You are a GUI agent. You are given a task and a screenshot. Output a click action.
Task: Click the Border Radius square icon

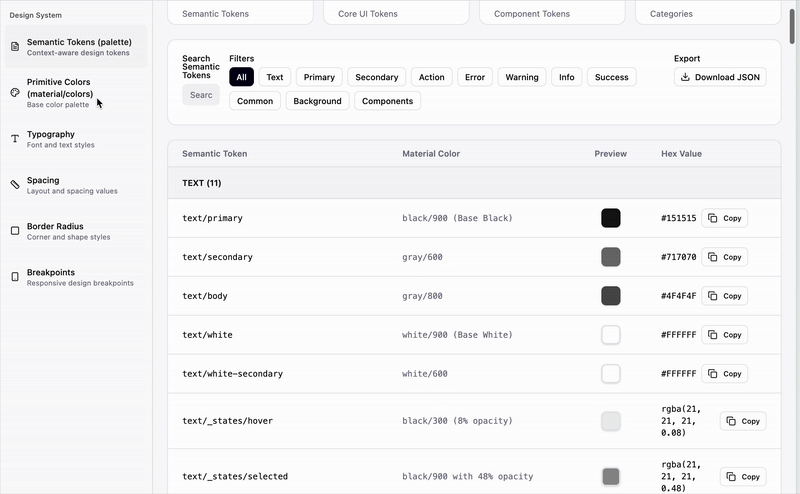(x=15, y=231)
